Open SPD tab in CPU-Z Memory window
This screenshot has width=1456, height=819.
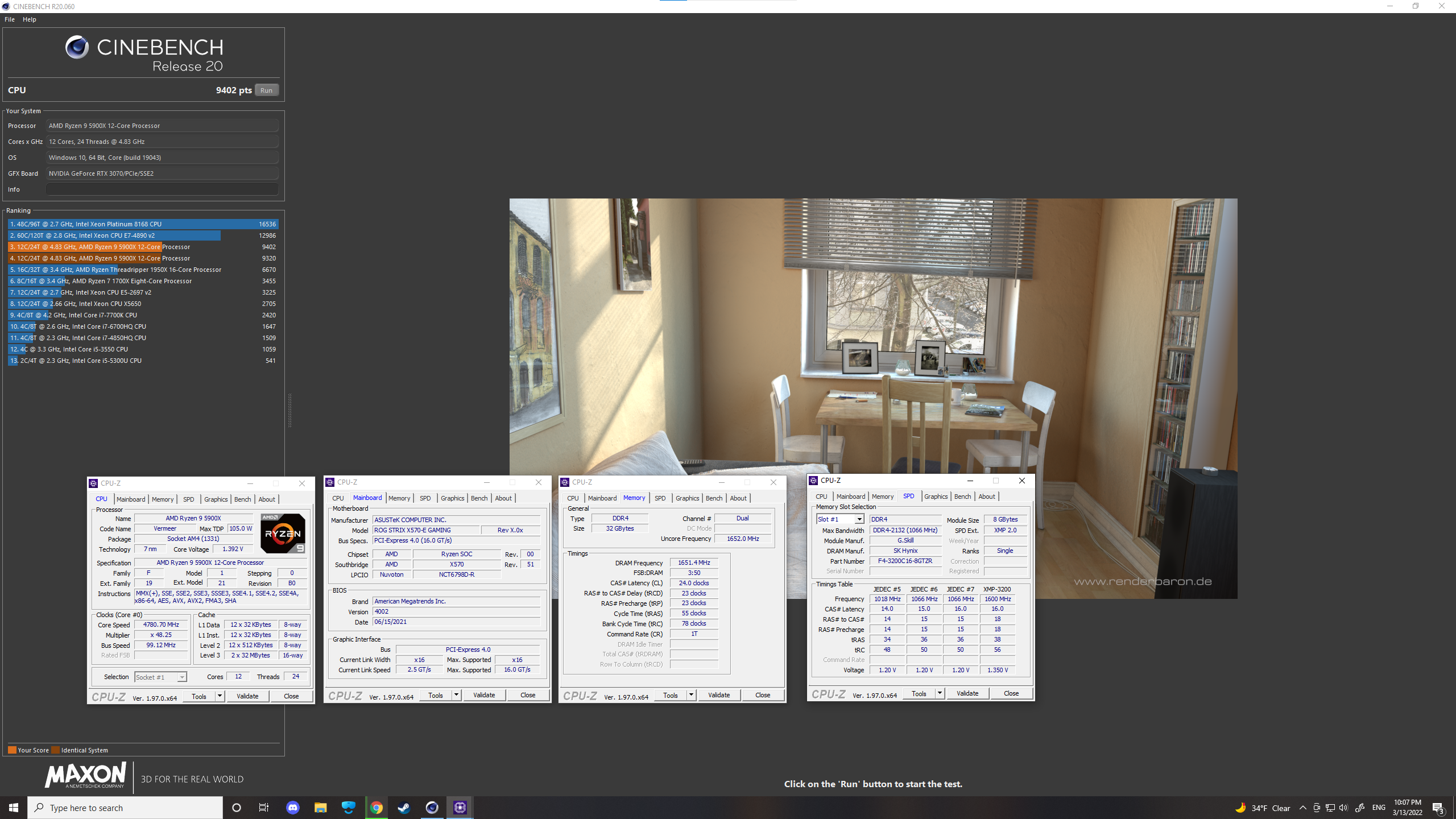coord(660,498)
